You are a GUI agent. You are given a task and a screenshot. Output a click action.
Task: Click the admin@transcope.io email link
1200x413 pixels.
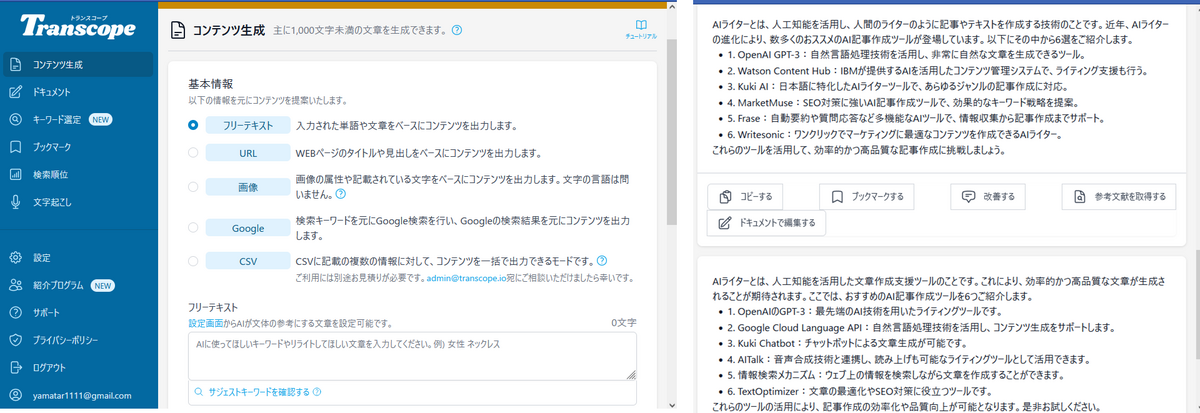click(468, 276)
